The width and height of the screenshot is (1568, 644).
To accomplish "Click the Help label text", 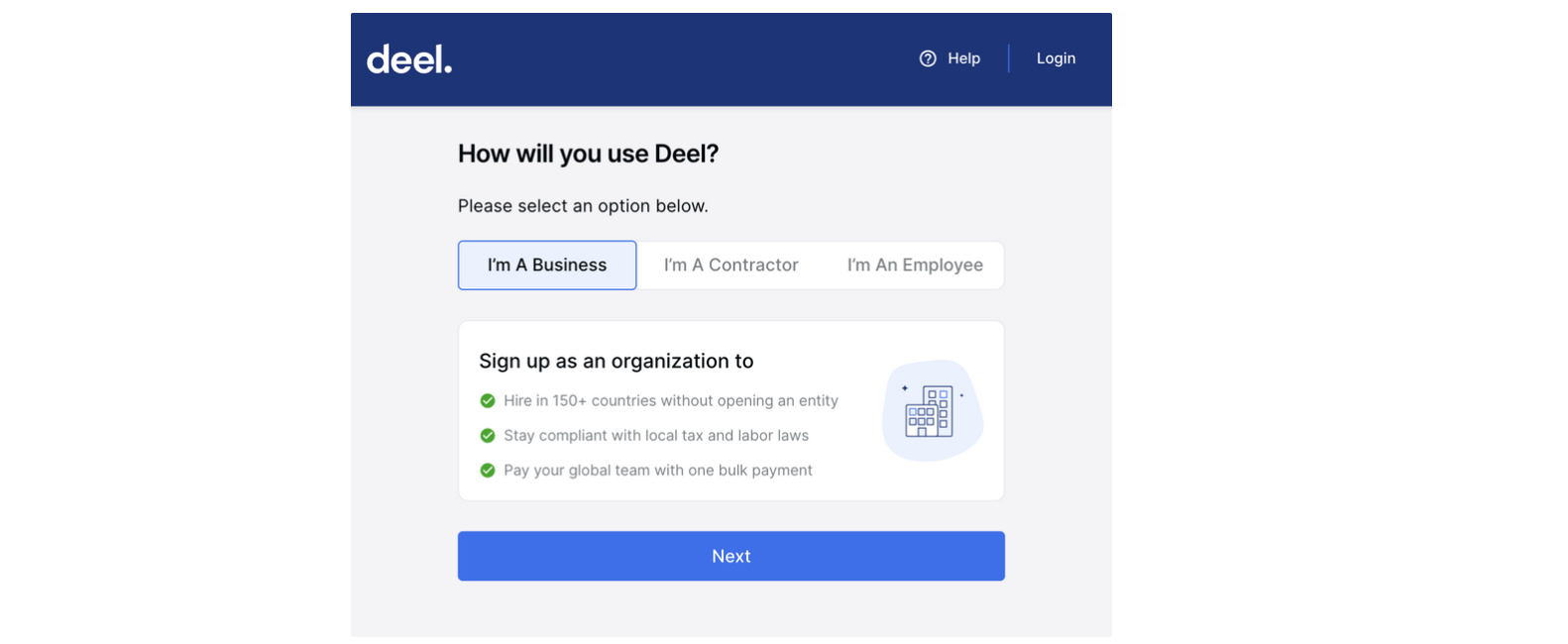I will point(963,58).
